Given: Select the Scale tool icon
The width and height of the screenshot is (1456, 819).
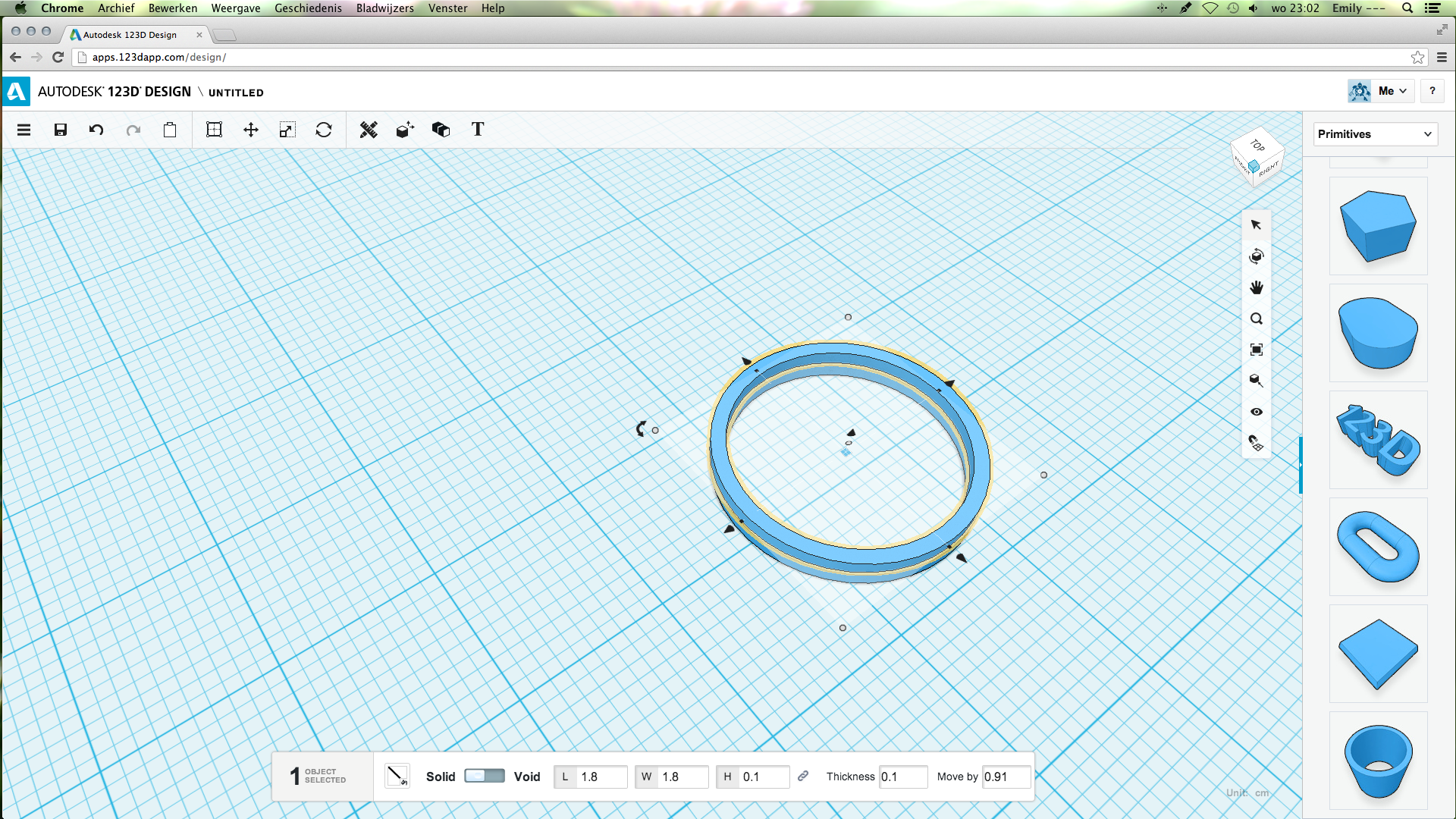Looking at the screenshot, I should click(287, 130).
